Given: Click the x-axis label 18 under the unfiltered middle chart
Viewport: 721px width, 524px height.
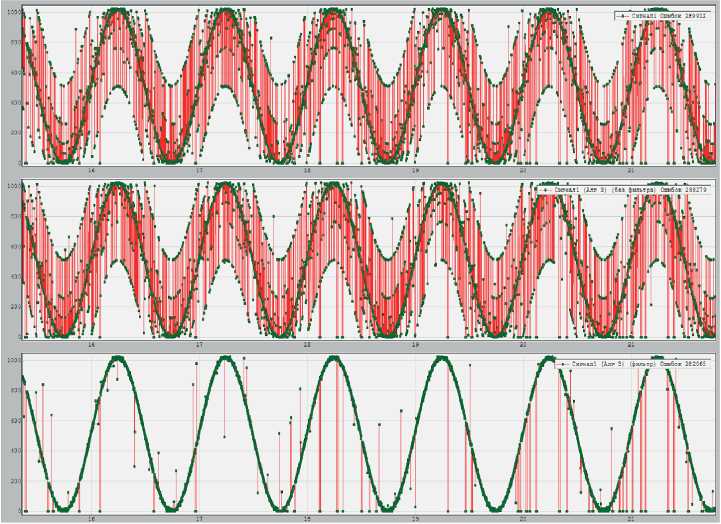Looking at the screenshot, I should (x=307, y=345).
